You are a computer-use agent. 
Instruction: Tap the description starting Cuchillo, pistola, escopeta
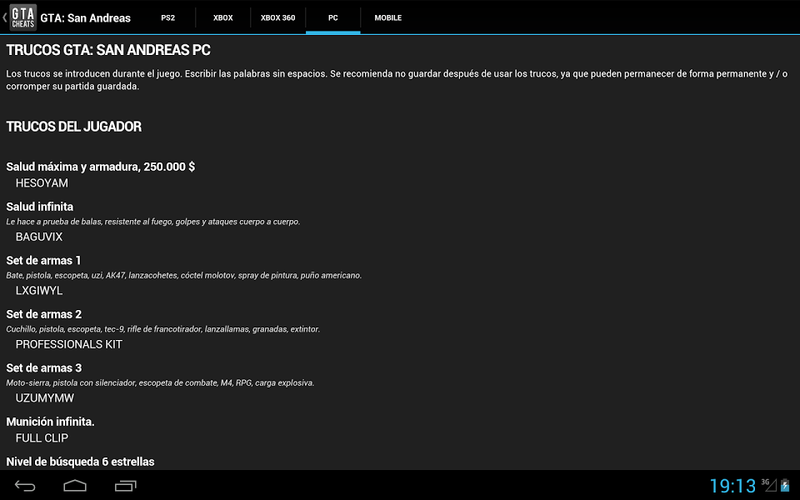pos(163,329)
